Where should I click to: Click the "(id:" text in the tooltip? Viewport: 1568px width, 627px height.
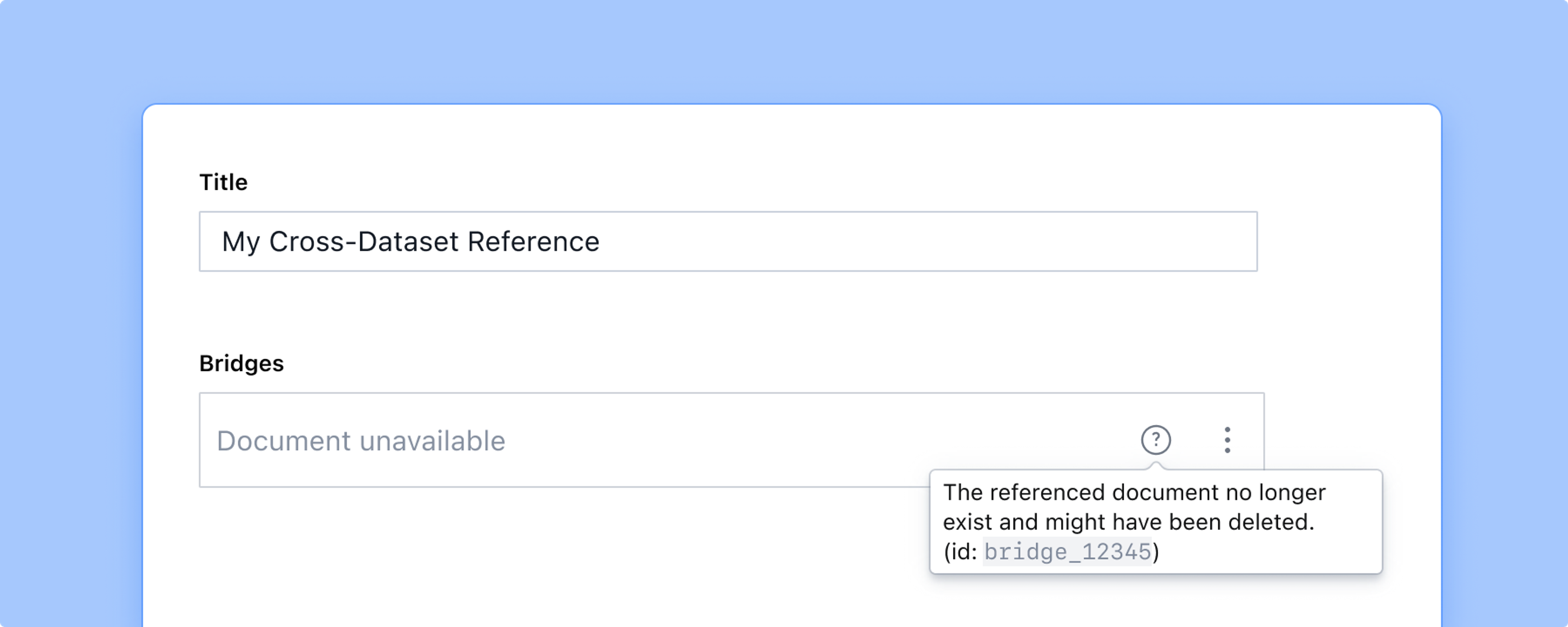click(x=960, y=552)
